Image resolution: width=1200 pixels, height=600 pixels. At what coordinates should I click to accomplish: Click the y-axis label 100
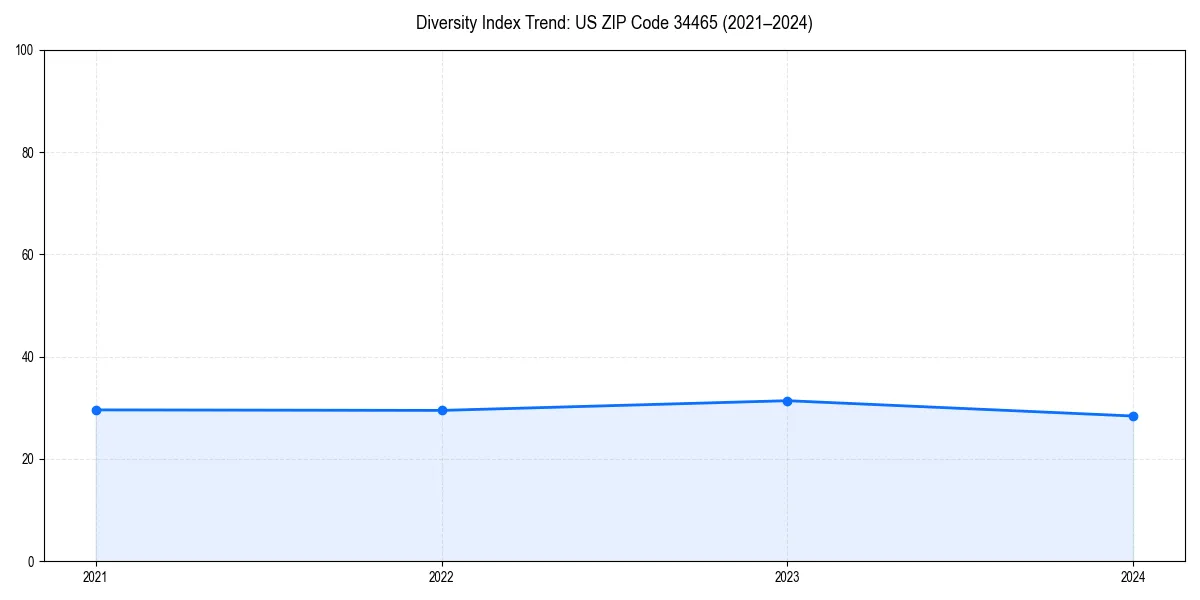pyautogui.click(x=26, y=50)
